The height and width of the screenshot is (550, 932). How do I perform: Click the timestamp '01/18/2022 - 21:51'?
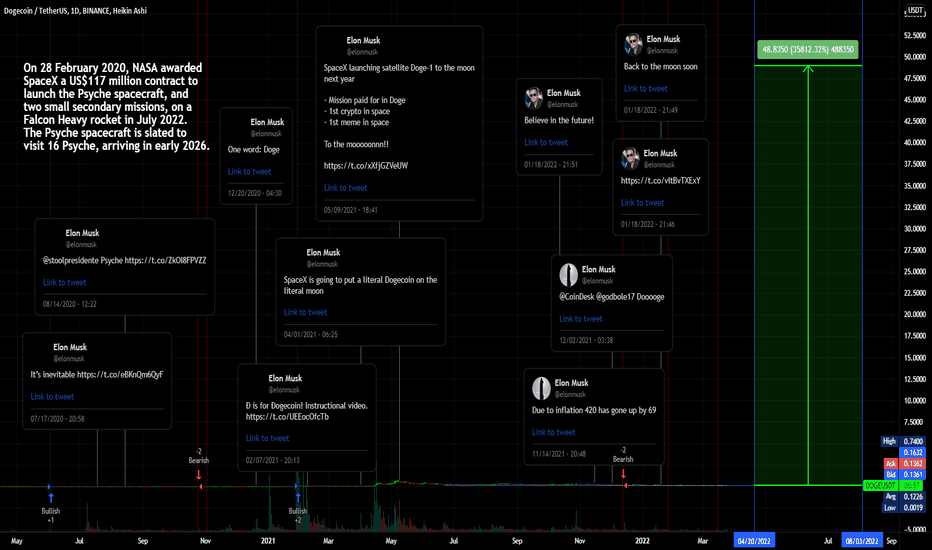pyautogui.click(x=551, y=165)
